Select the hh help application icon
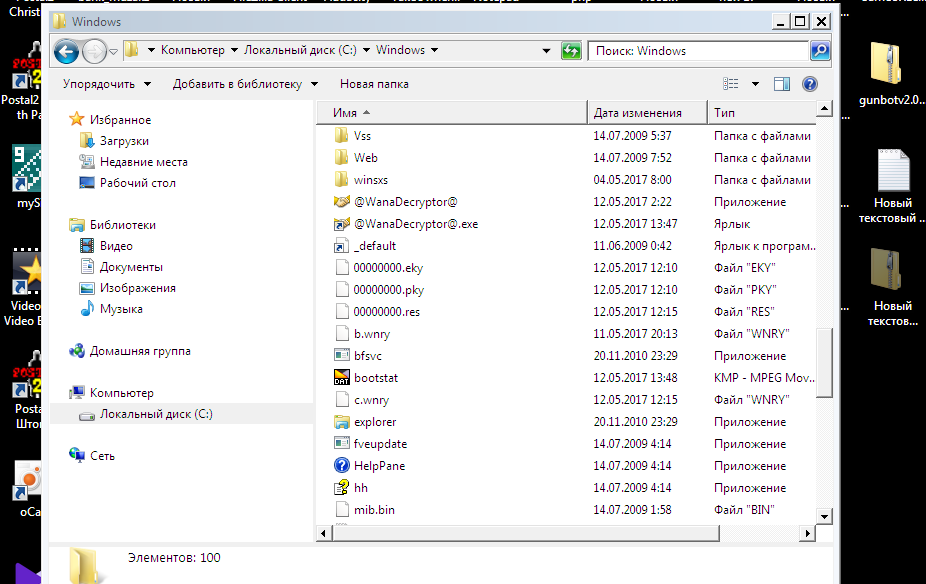Screen dimensions: 926x584 (342, 488)
